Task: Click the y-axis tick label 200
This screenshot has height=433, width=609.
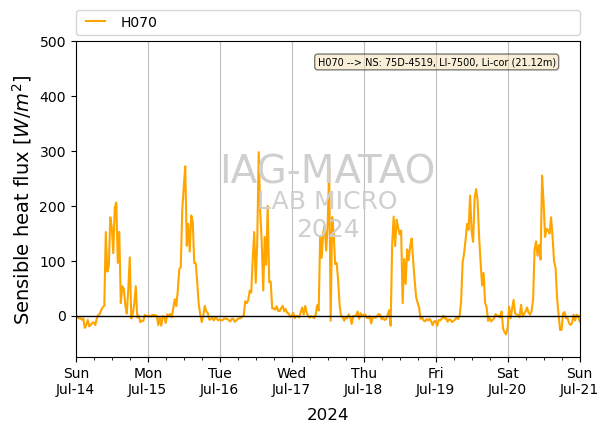Action: (x=53, y=207)
